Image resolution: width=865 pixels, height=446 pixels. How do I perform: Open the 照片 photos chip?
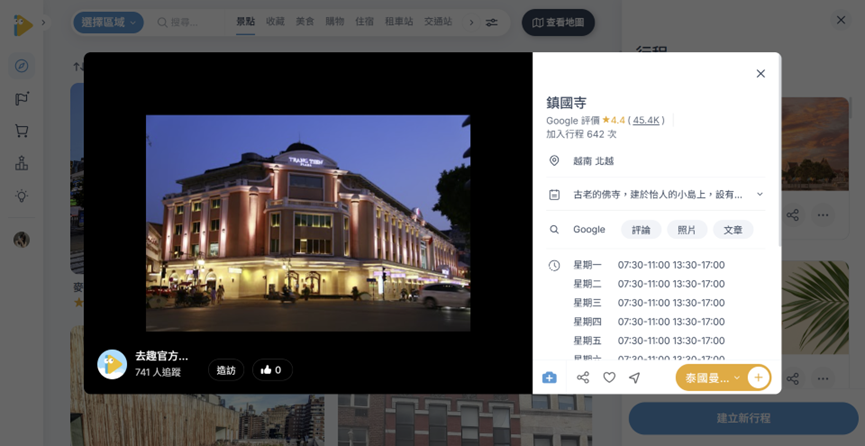(687, 230)
